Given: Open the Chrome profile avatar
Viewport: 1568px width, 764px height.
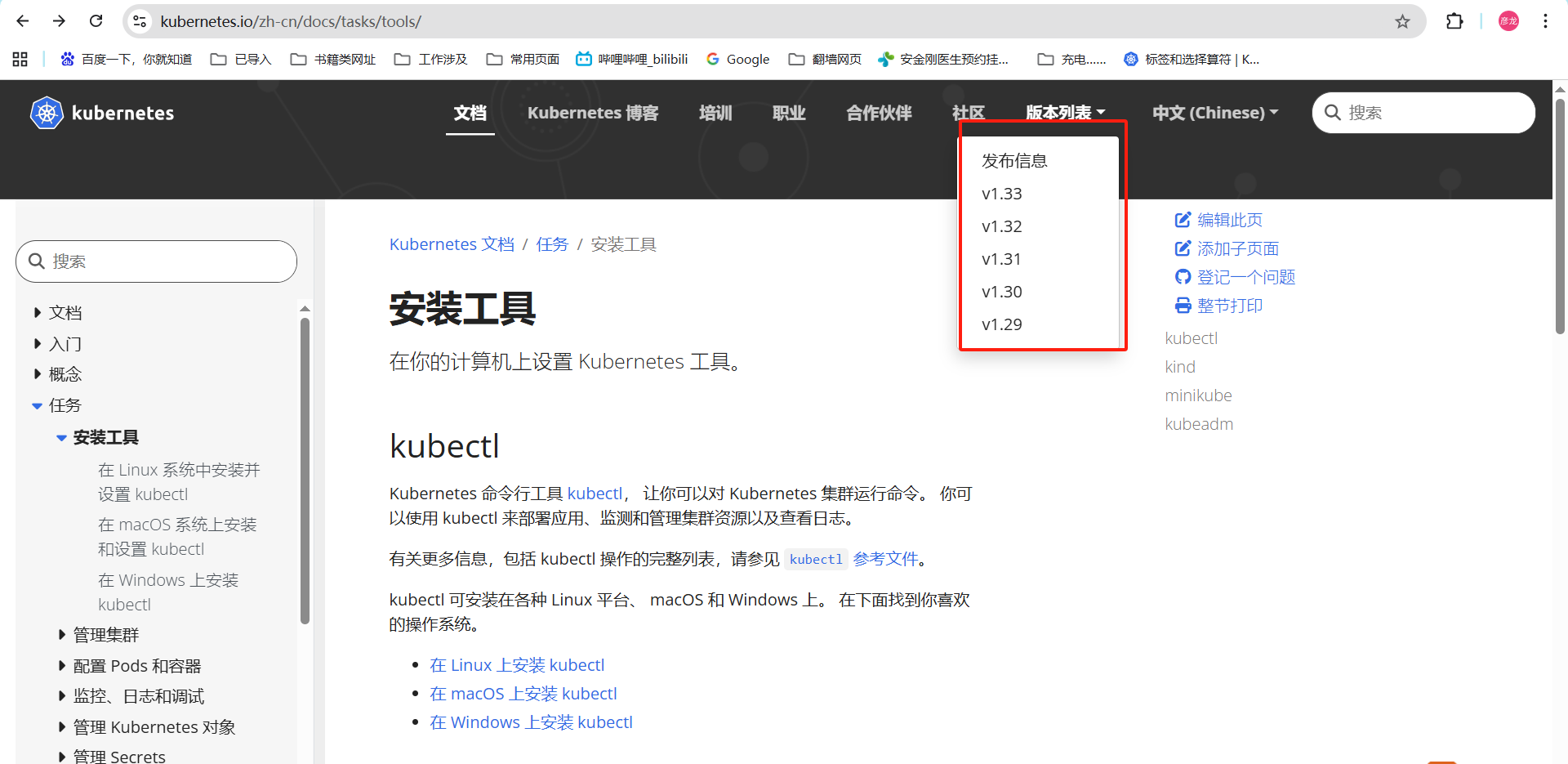Looking at the screenshot, I should pyautogui.click(x=1508, y=21).
